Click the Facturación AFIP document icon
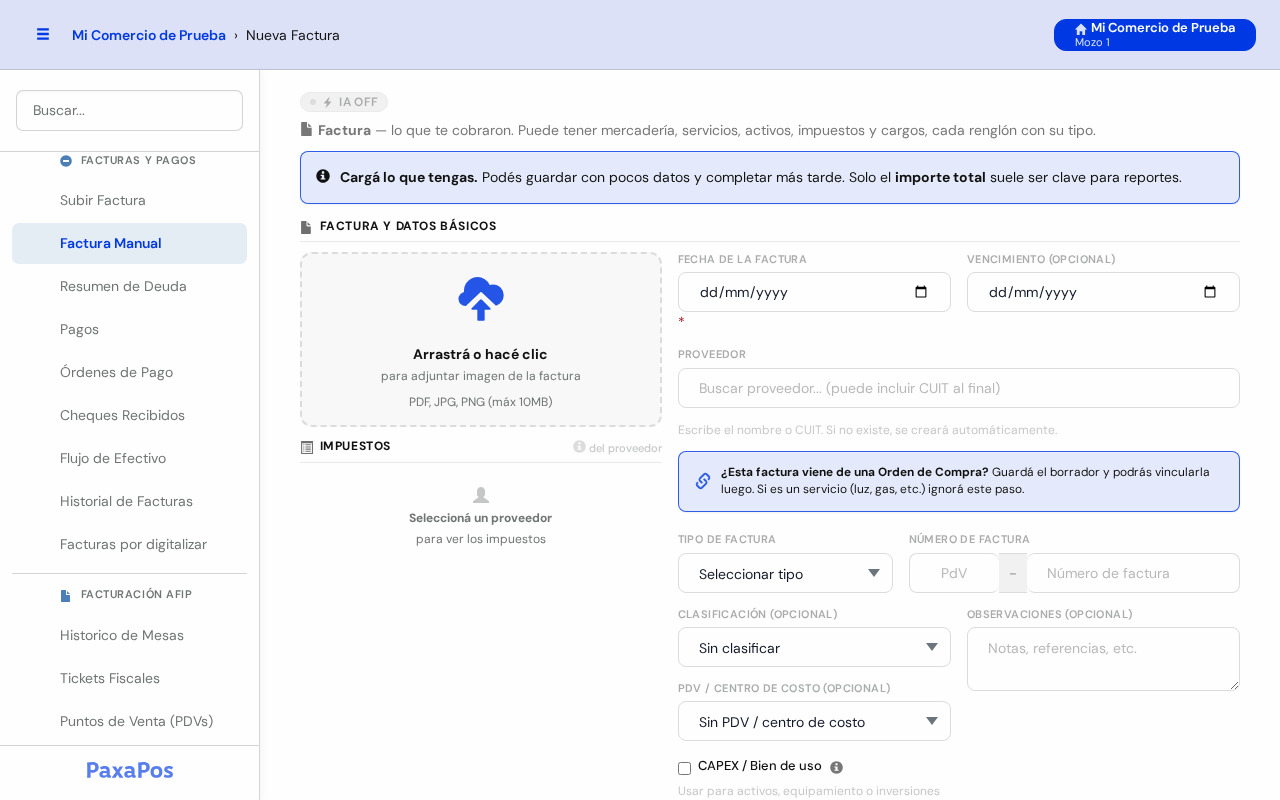Viewport: 1280px width, 800px height. (66, 595)
